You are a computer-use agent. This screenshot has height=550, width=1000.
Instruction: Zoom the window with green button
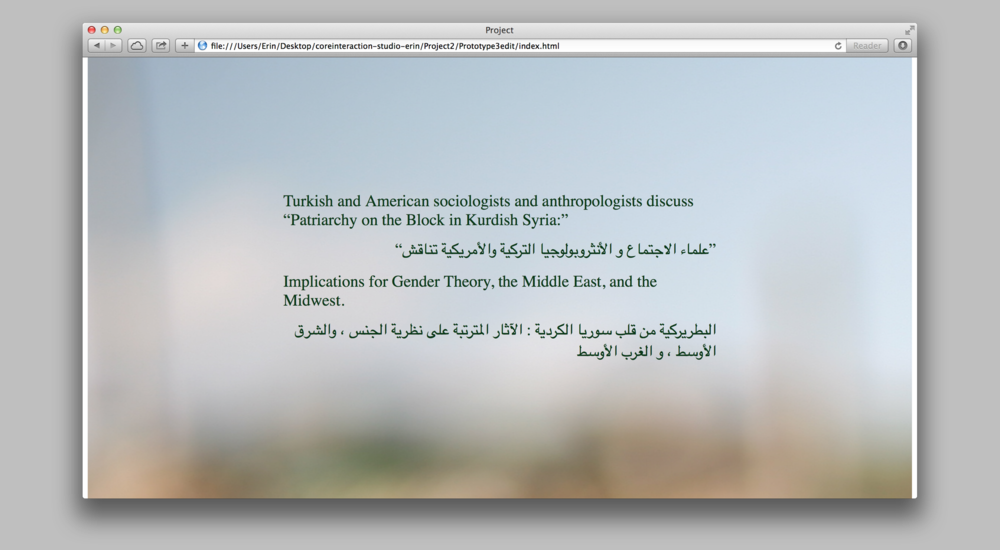pos(117,30)
